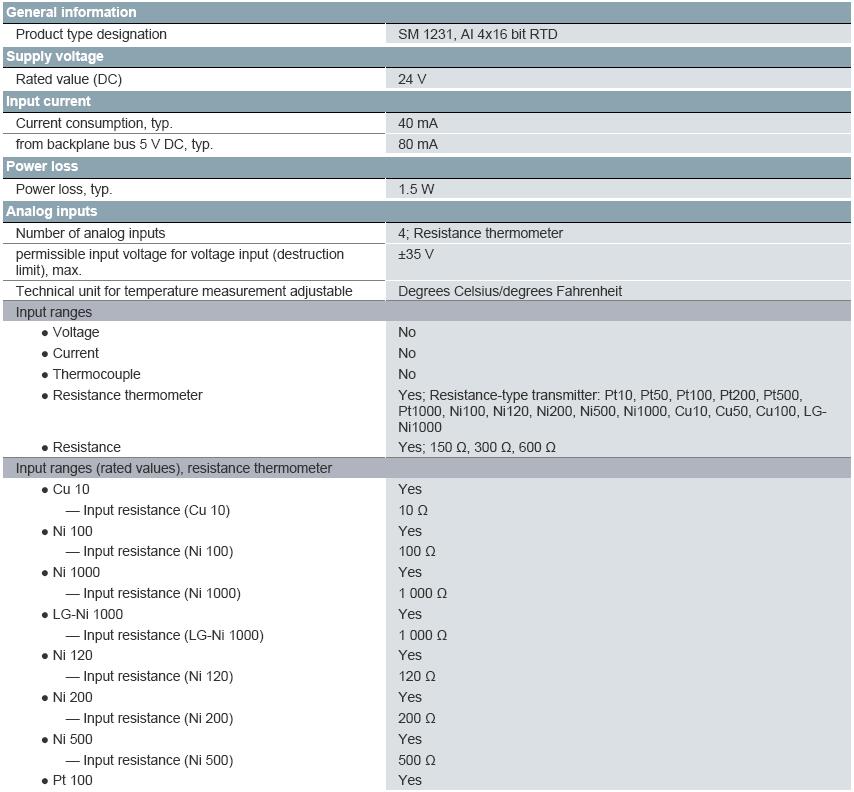Select 'Input resistance (Ni 500)' label

click(150, 760)
